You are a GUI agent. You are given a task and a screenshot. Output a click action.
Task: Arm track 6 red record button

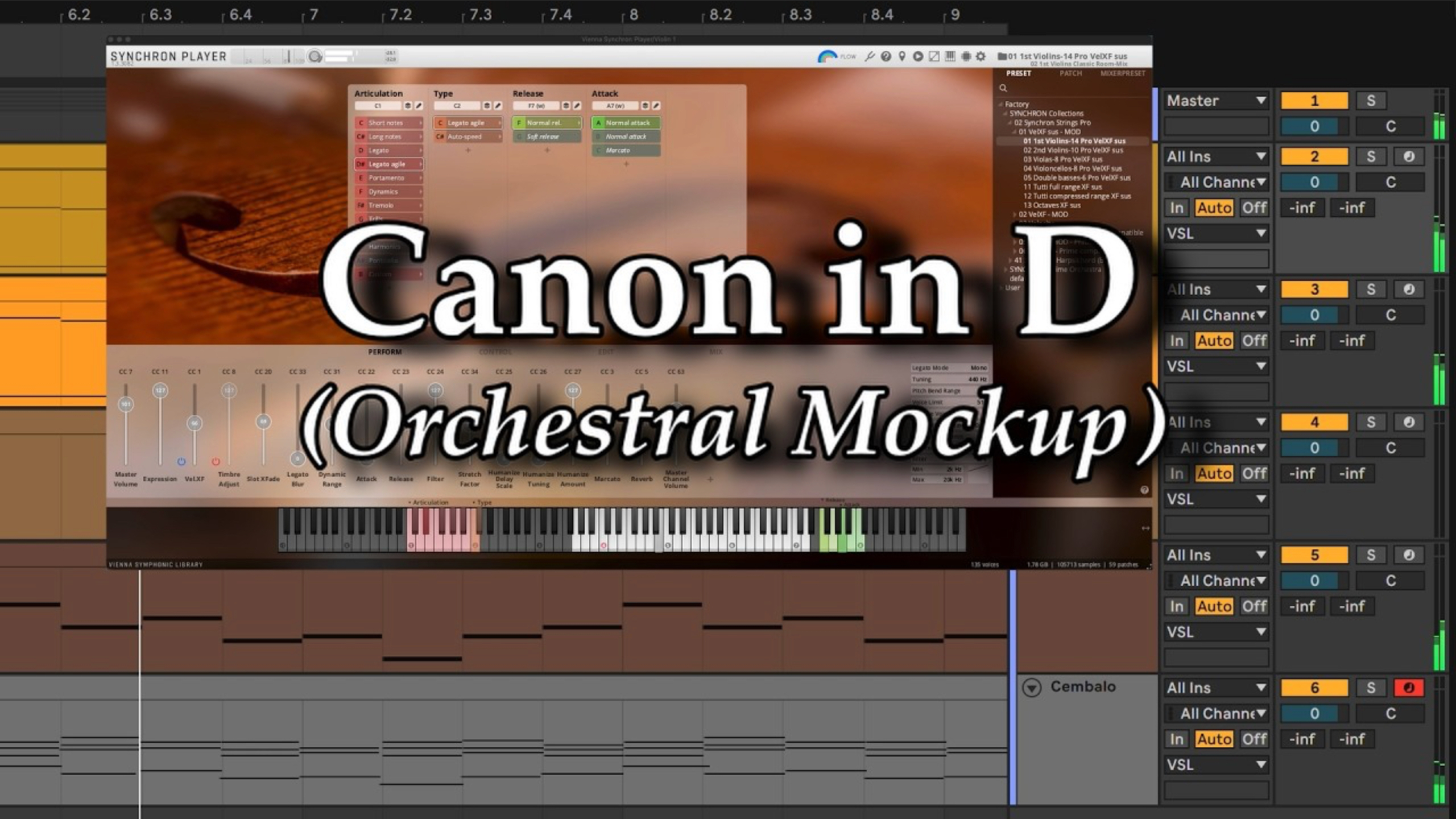coord(1408,688)
